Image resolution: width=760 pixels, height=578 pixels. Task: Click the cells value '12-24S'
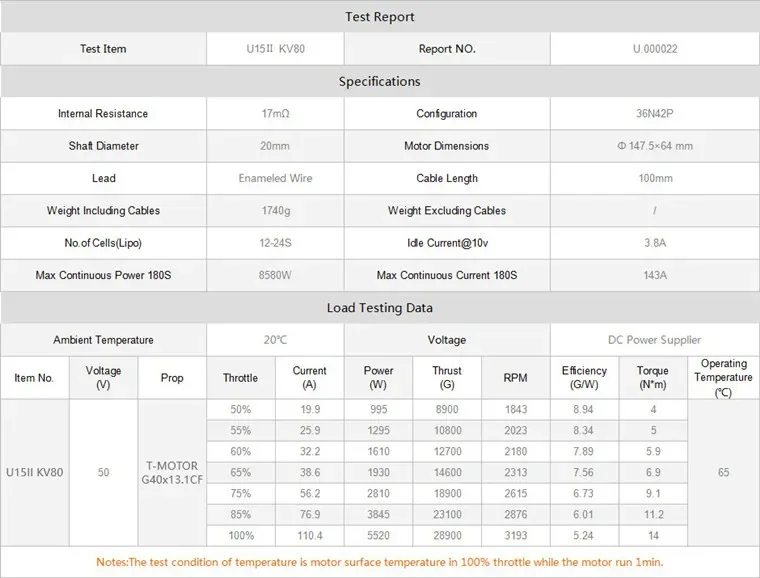pyautogui.click(x=275, y=243)
